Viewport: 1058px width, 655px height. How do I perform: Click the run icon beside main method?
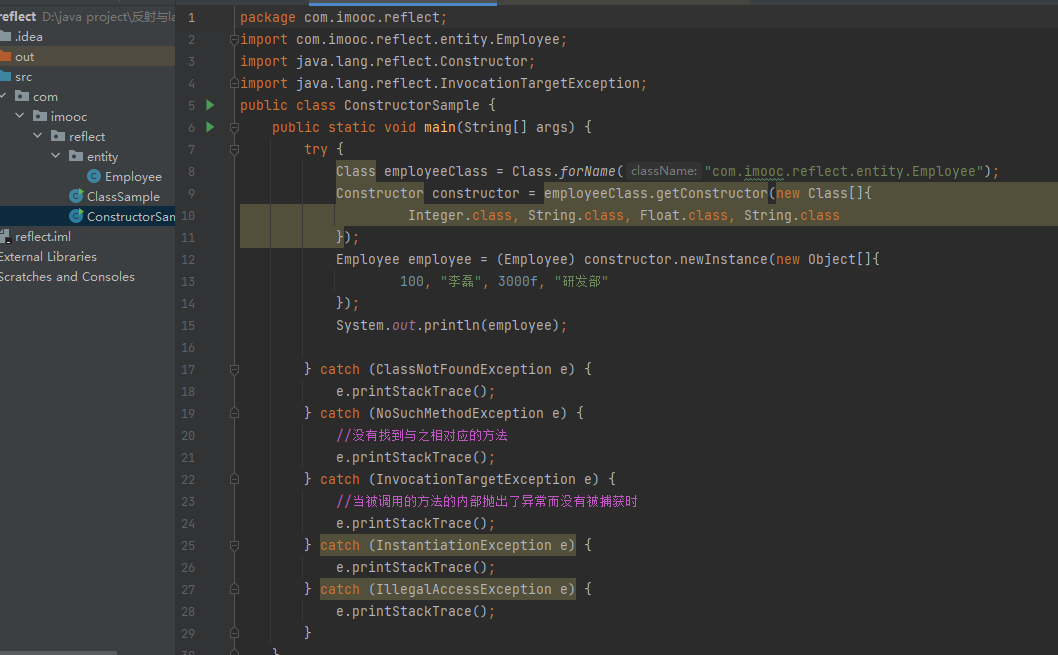click(210, 127)
